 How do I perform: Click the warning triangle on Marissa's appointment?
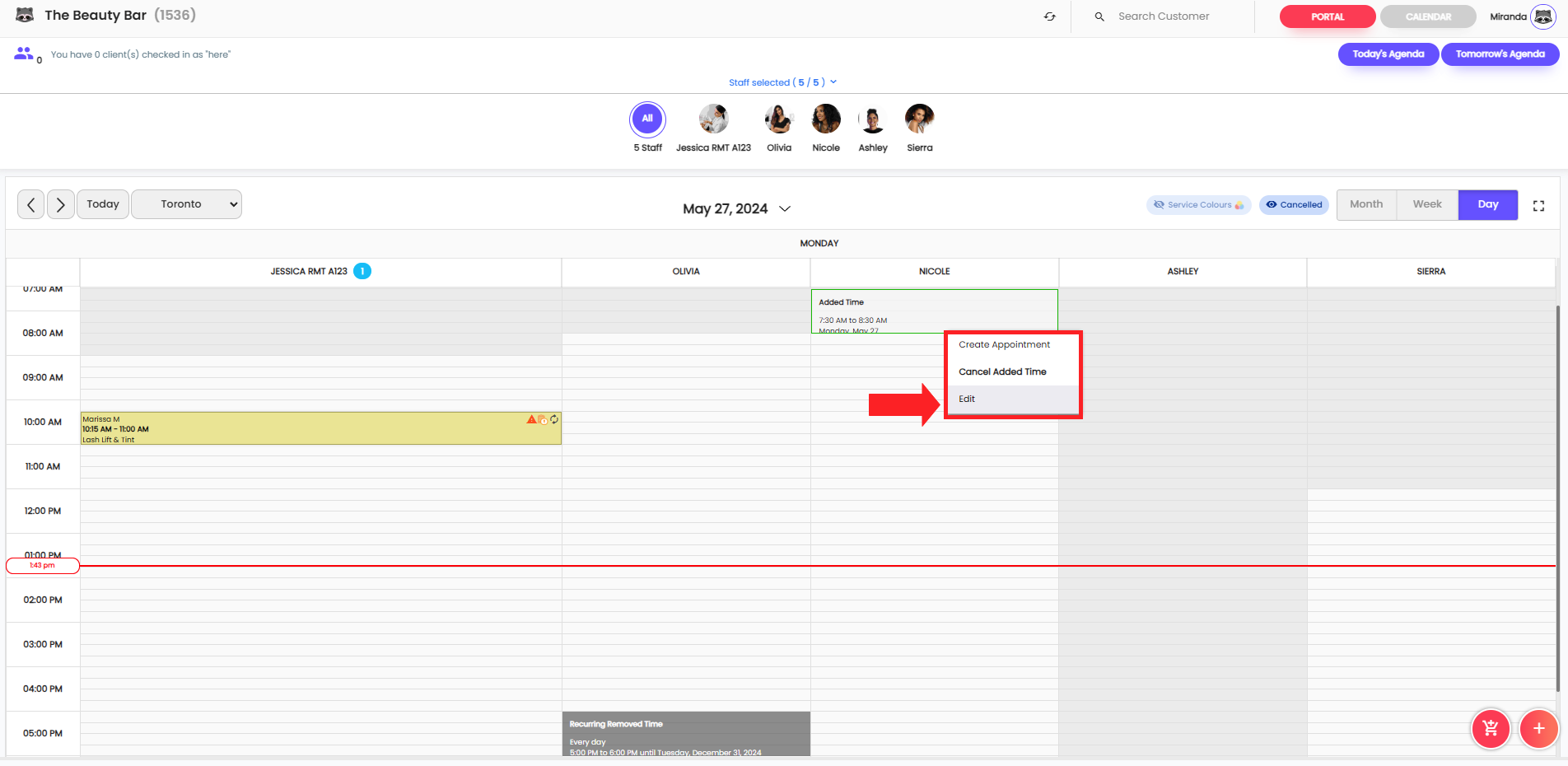click(532, 419)
